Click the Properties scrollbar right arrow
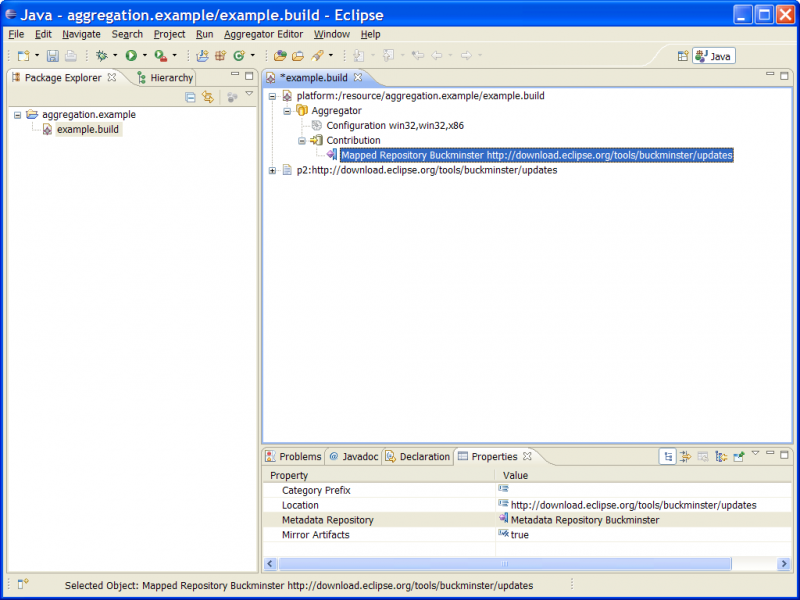The height and width of the screenshot is (600, 800). pyautogui.click(x=784, y=564)
